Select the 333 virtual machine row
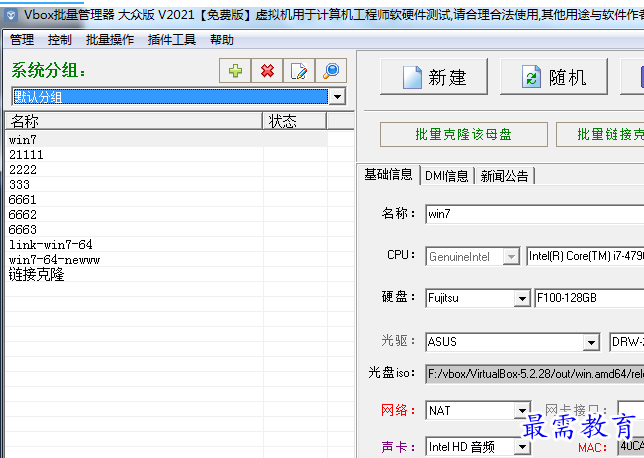The height and width of the screenshot is (458, 644). [166, 184]
